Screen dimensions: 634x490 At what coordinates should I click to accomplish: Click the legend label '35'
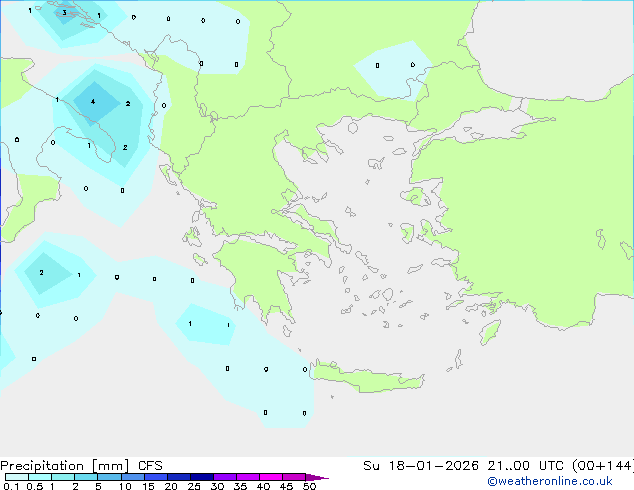pos(240,486)
